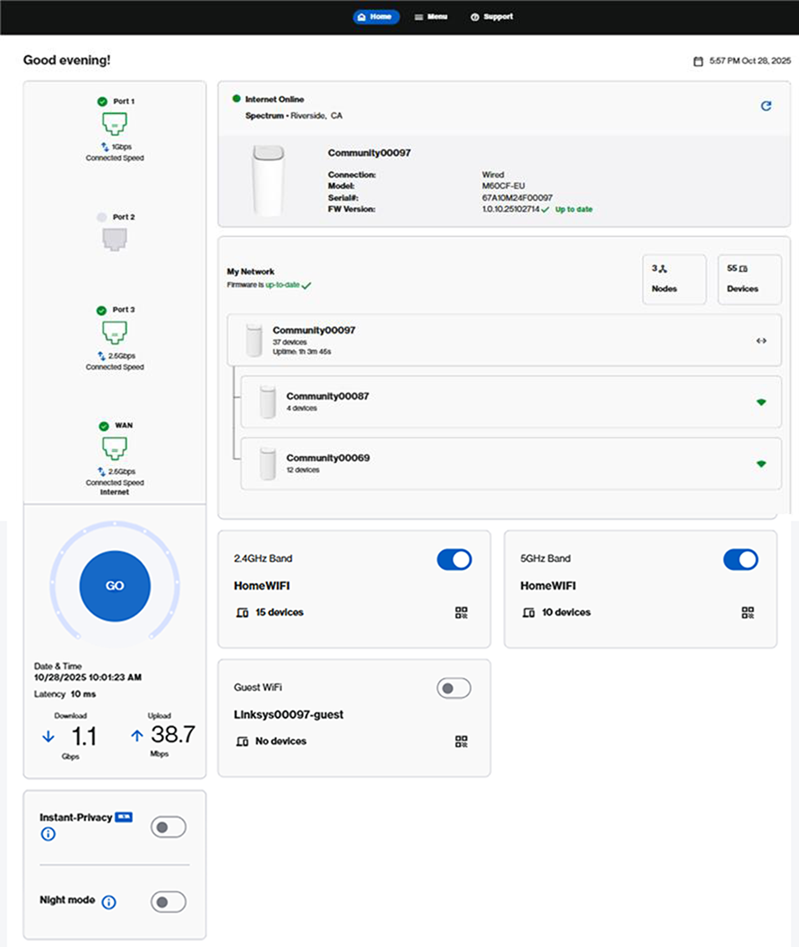This screenshot has width=799, height=947.
Task: Open the Menu in top bar
Action: [431, 17]
